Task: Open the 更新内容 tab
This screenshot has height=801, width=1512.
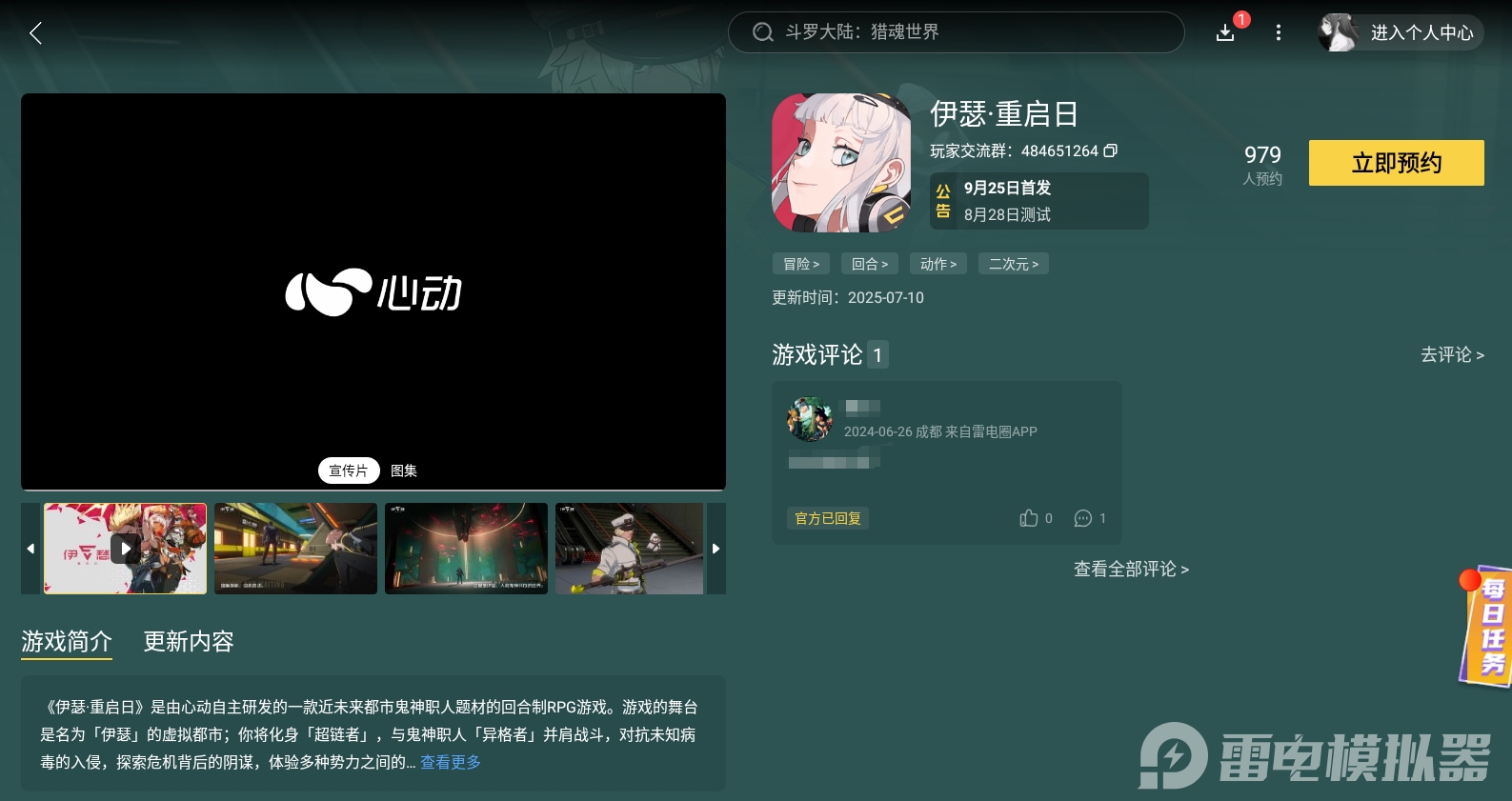Action: 189,642
